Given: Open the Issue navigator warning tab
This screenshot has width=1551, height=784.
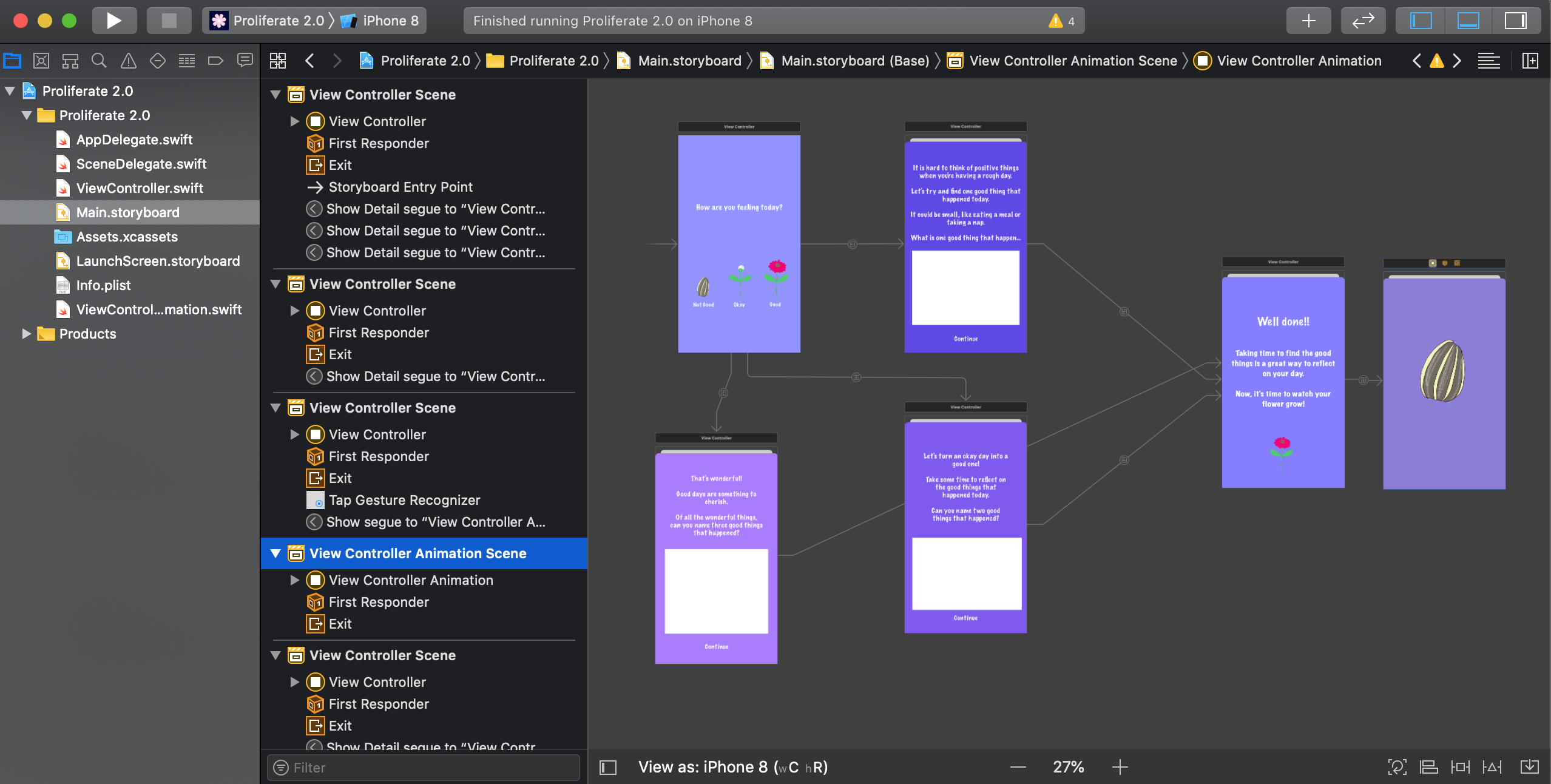Looking at the screenshot, I should (x=128, y=61).
